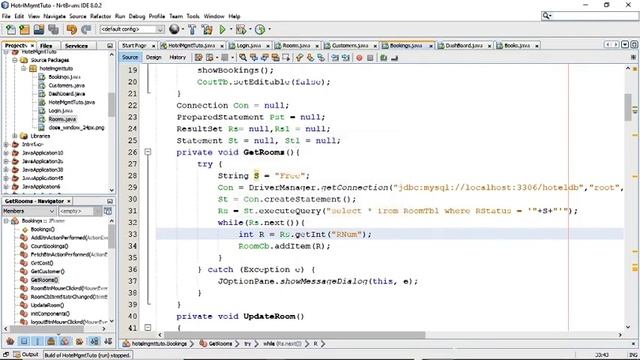This screenshot has height=360, width=640.
Task: Select GetCustomer() in Navigator members list
Action: point(47,271)
